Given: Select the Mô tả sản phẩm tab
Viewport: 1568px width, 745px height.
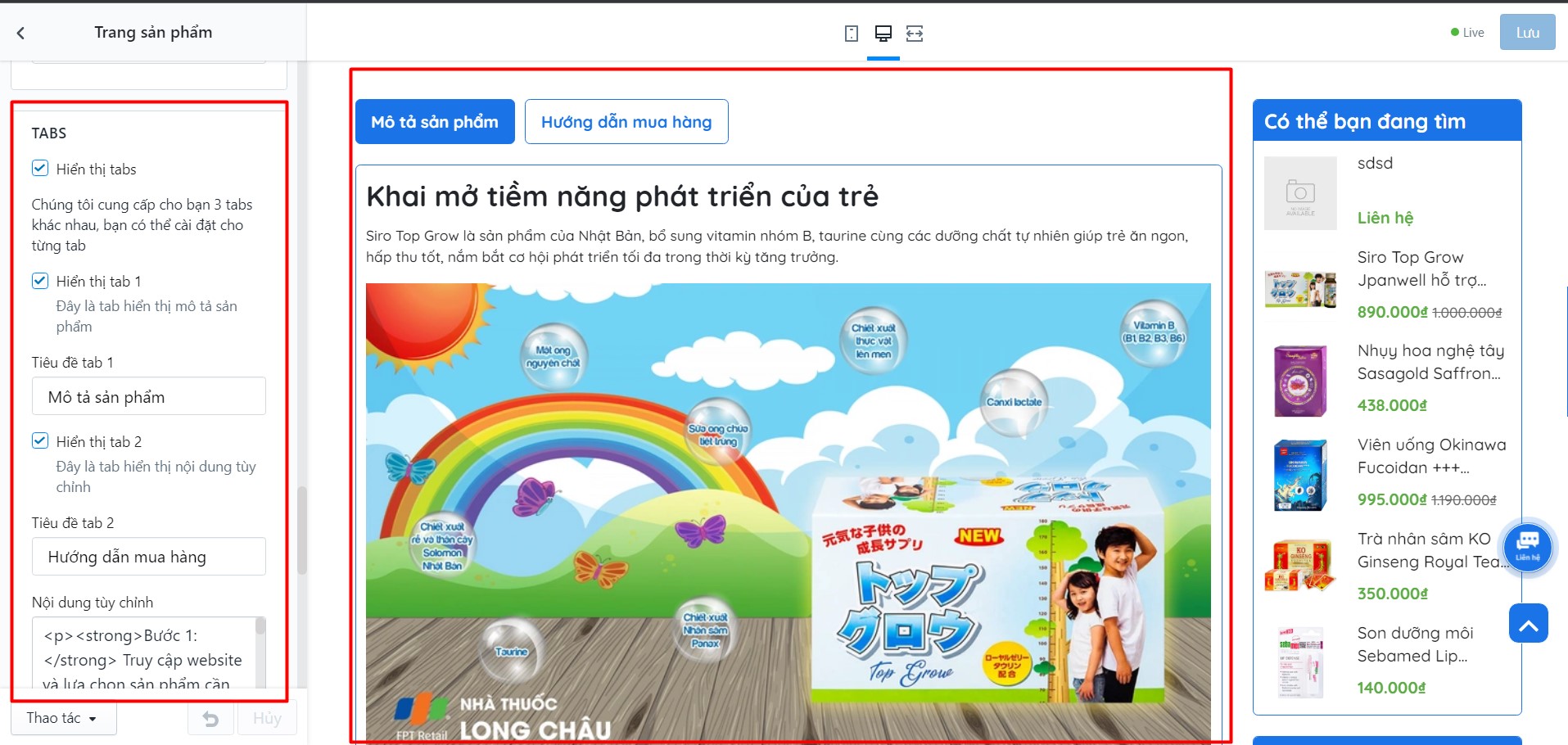Looking at the screenshot, I should click(435, 122).
